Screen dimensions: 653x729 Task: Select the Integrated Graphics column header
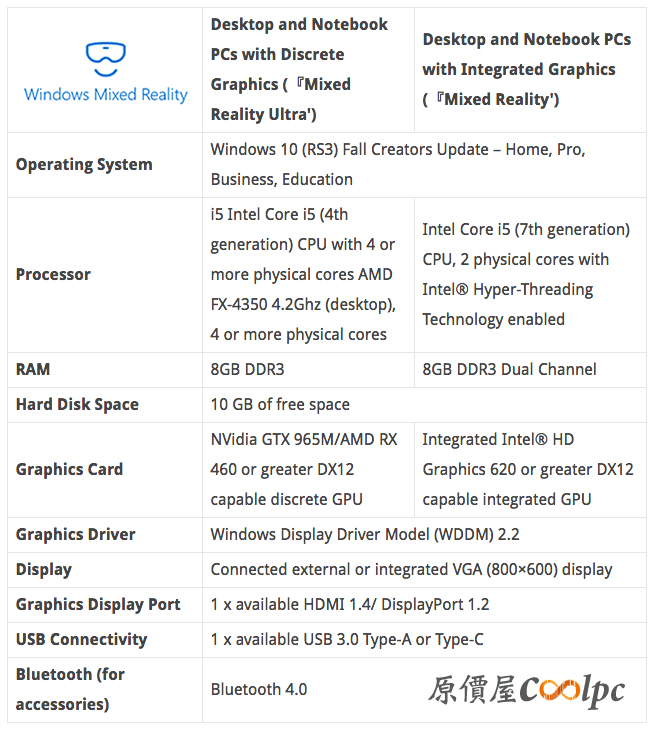coord(530,70)
